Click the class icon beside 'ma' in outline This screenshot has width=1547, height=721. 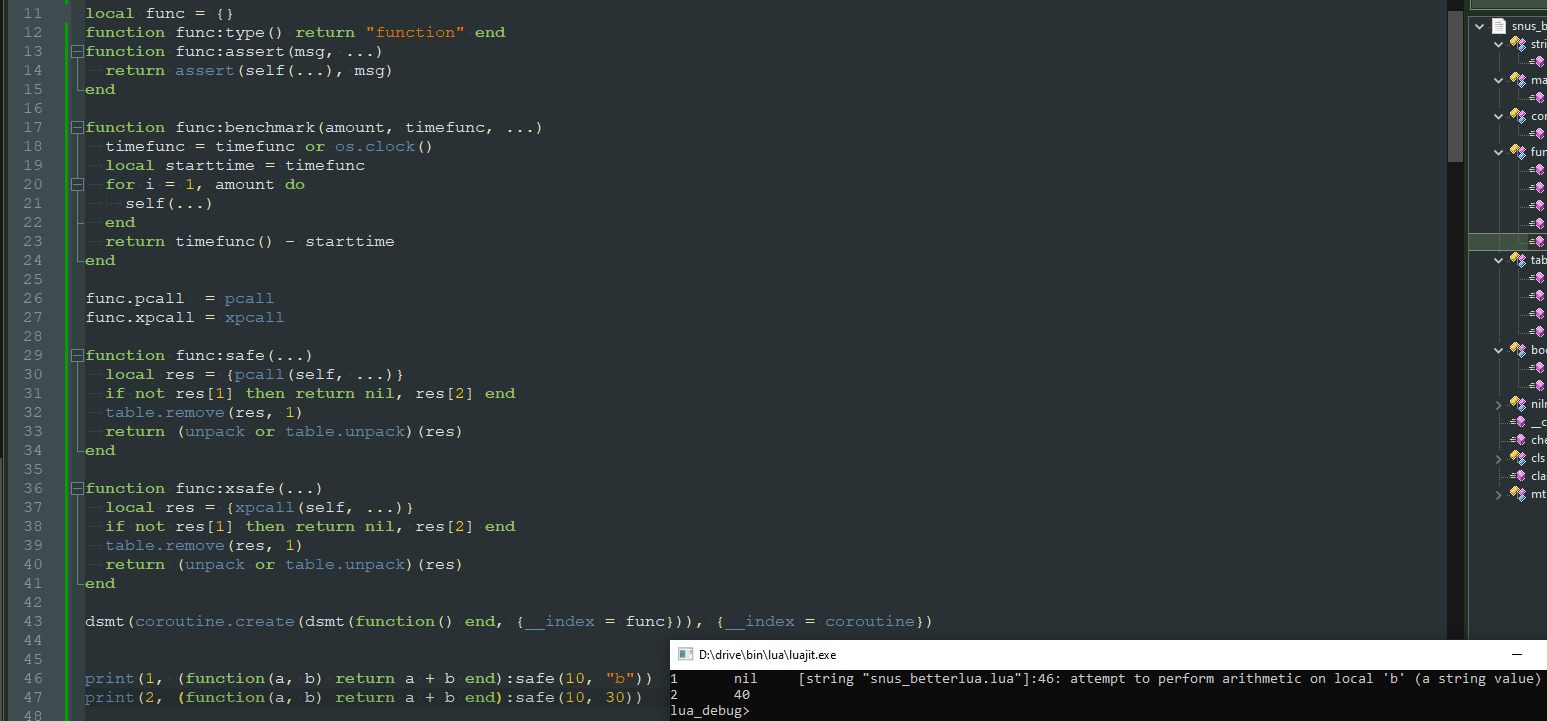(1518, 80)
